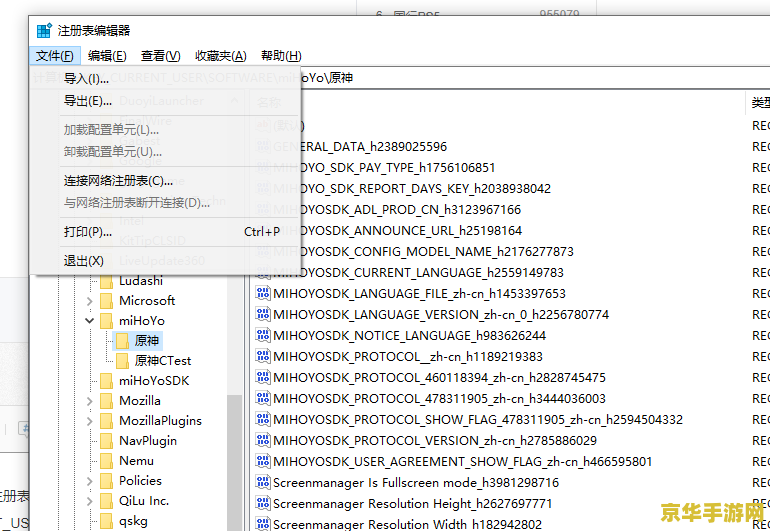Image resolution: width=770 pixels, height=531 pixels.
Task: Open the 收藏夹(A) menu
Action: click(x=220, y=56)
